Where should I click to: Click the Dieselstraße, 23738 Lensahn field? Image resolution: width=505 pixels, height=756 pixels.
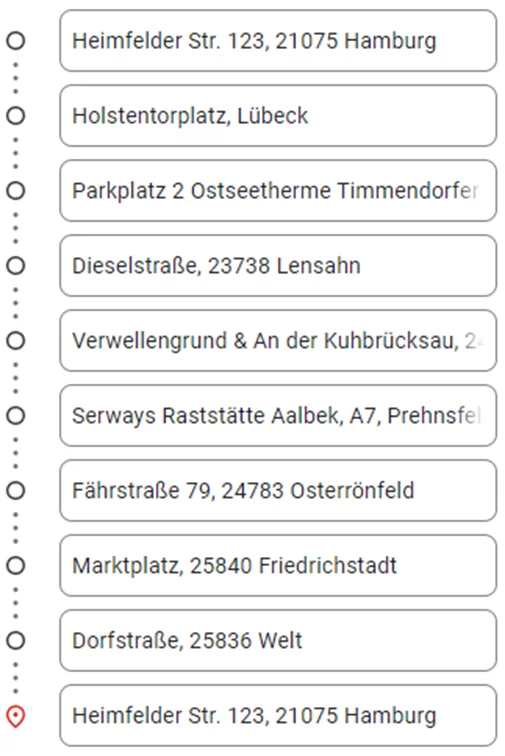(278, 266)
